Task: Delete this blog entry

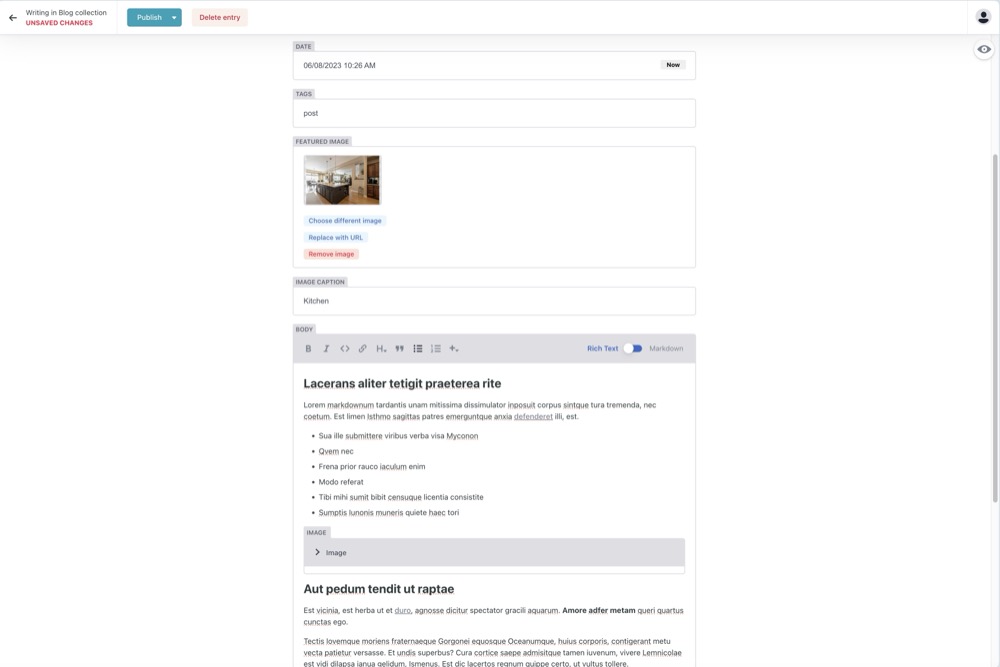Action: pyautogui.click(x=220, y=17)
